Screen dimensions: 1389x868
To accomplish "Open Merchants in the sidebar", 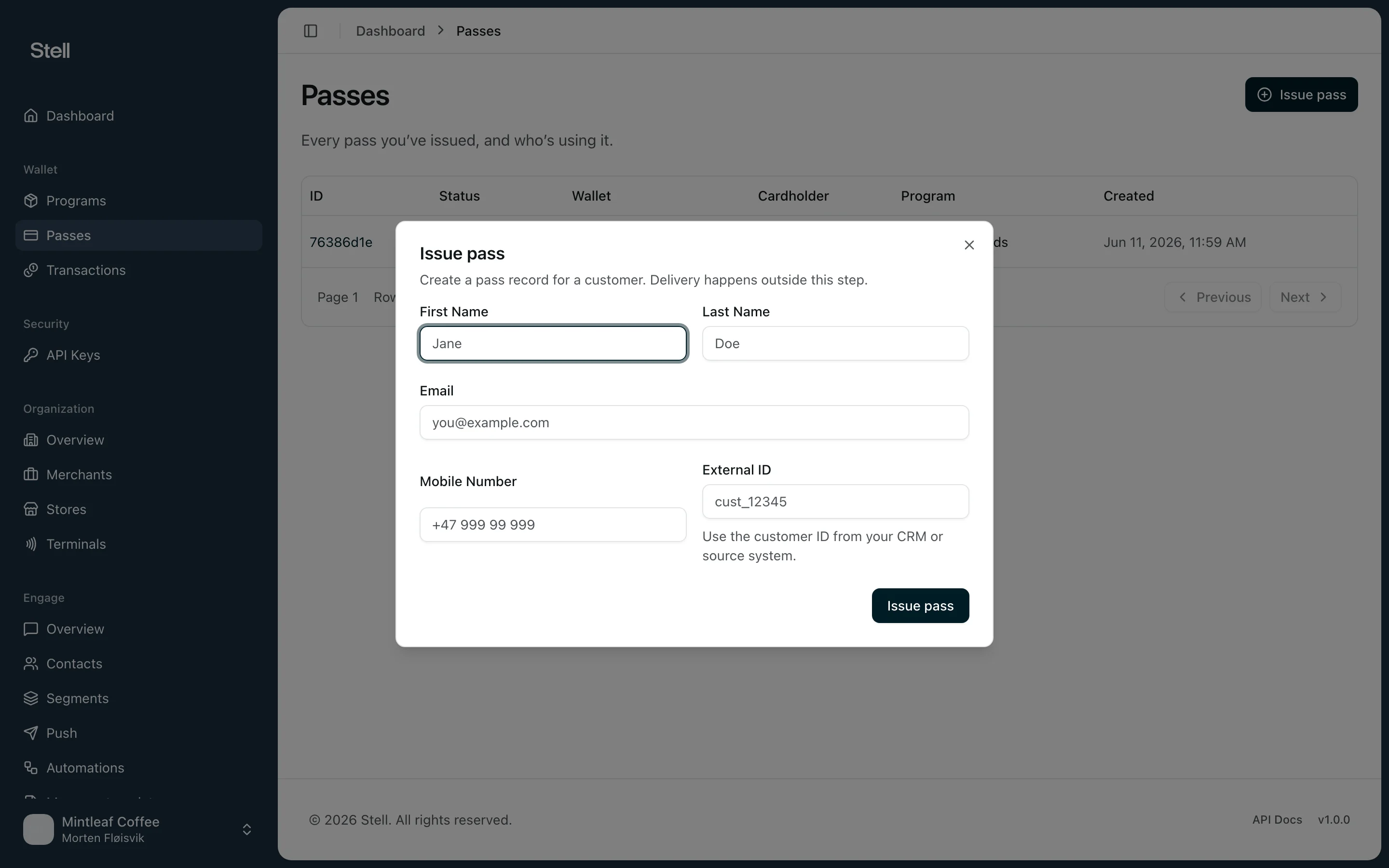I will pyautogui.click(x=139, y=475).
